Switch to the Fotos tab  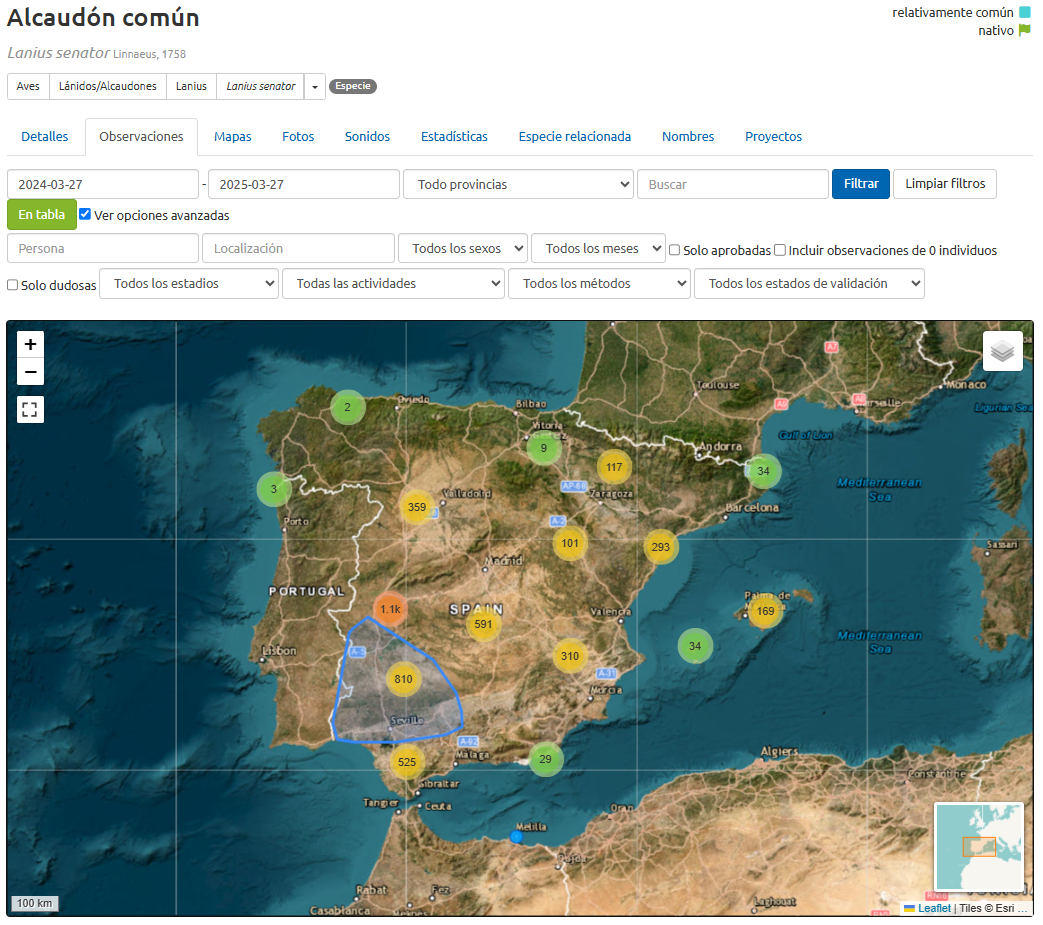(x=298, y=137)
